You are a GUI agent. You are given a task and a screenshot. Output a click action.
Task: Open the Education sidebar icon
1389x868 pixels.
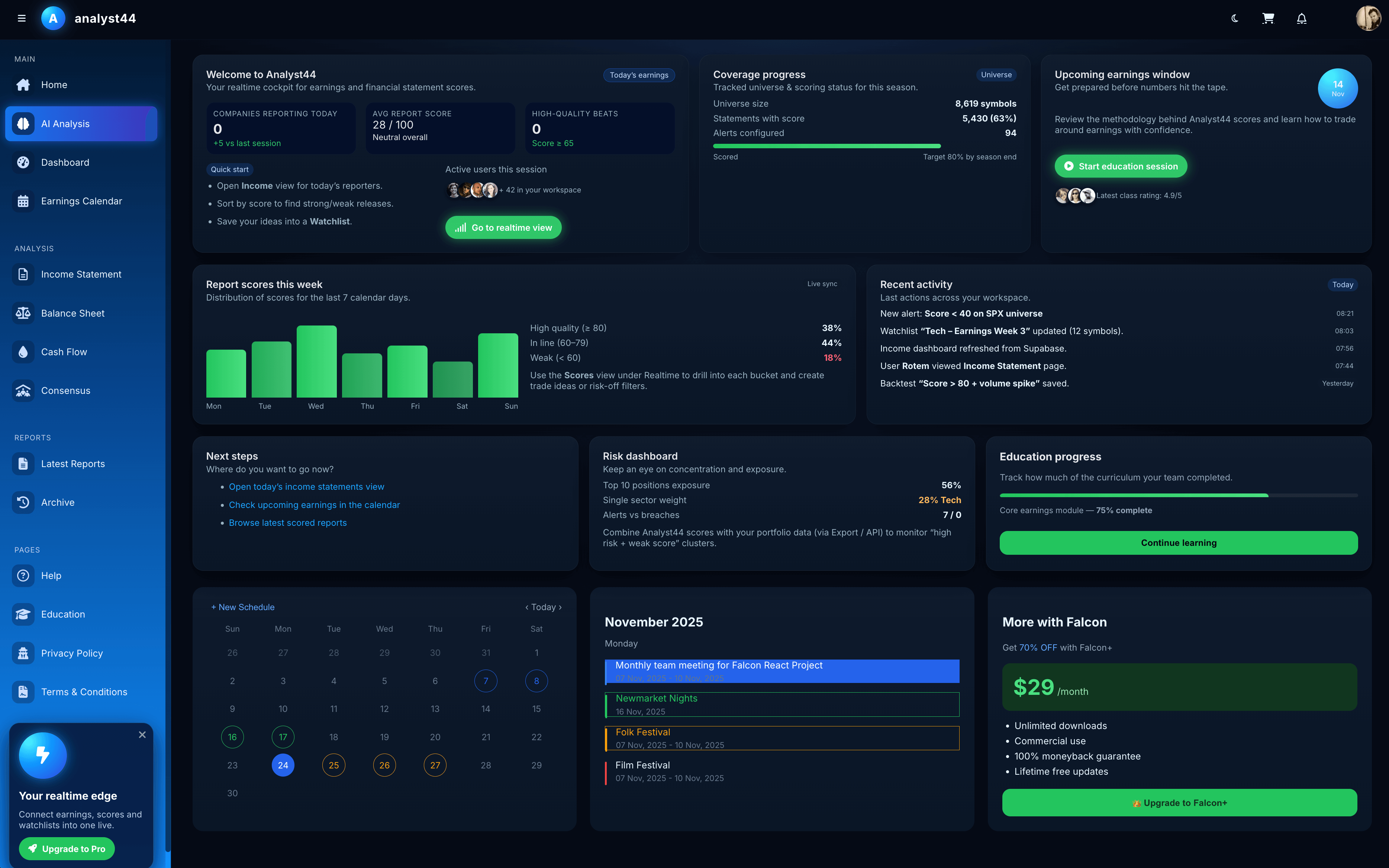[x=23, y=614]
